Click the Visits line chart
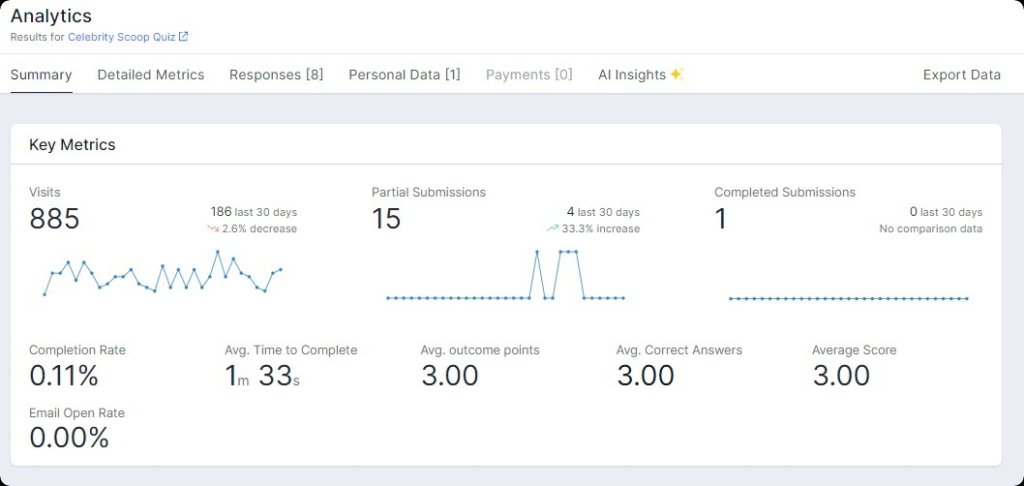The image size is (1024, 486). (x=163, y=273)
